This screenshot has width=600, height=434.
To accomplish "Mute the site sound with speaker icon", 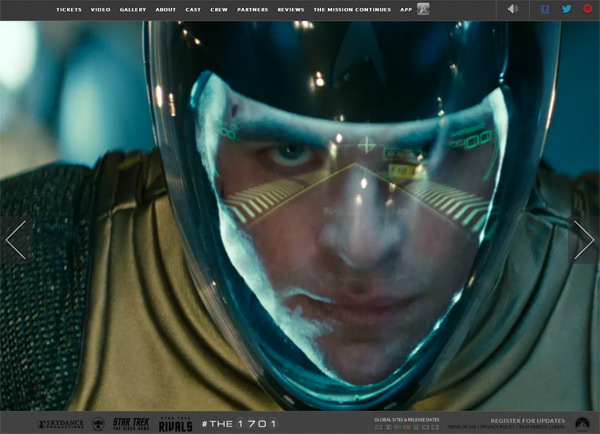I will tap(512, 9).
